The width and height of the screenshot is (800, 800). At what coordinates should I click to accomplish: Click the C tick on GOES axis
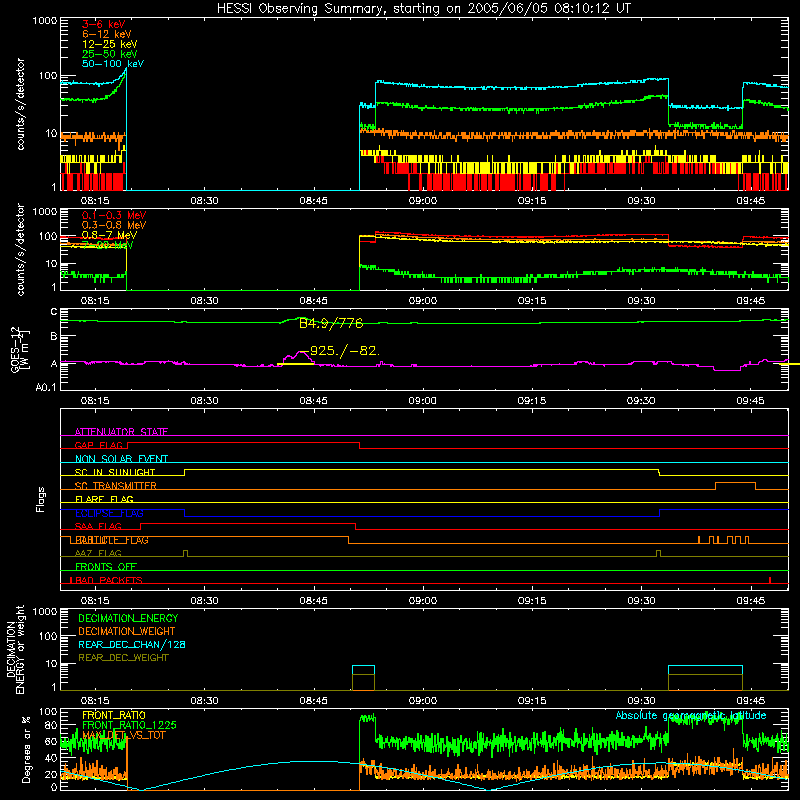point(54,312)
